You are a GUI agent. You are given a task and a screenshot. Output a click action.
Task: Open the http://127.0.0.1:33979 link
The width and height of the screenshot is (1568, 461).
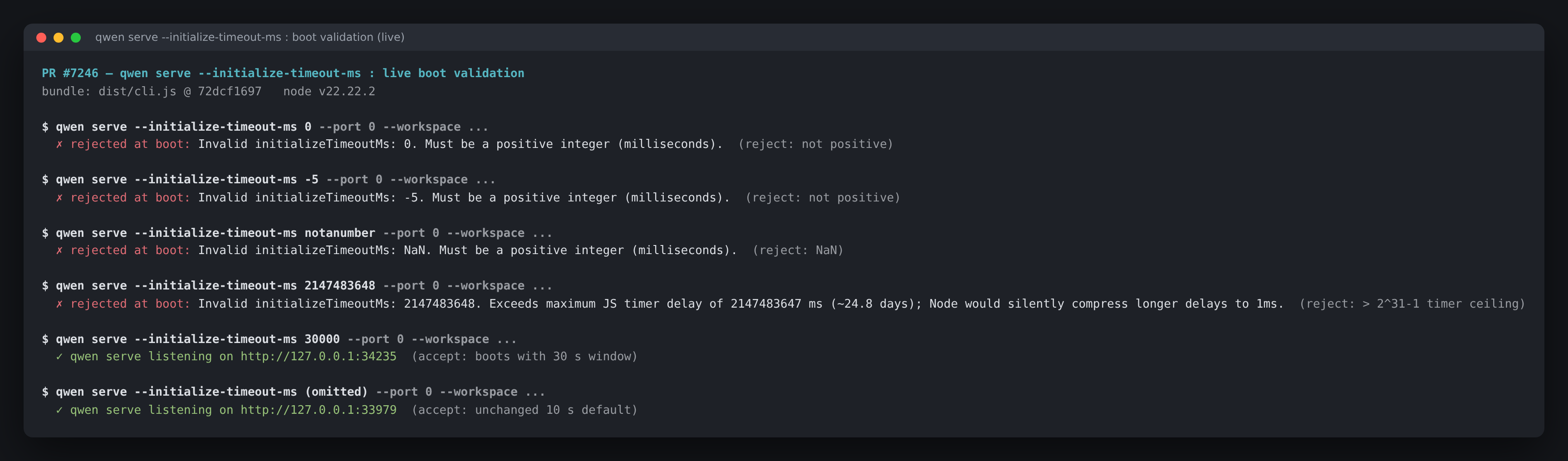(x=318, y=410)
